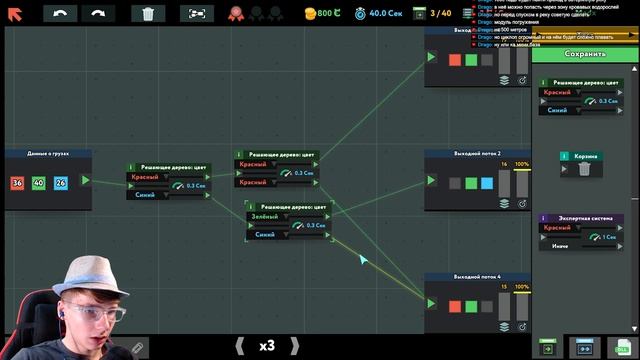The width and height of the screenshot is (640, 360).
Task: Click blue square in Выходной поток 2
Action: tap(487, 183)
